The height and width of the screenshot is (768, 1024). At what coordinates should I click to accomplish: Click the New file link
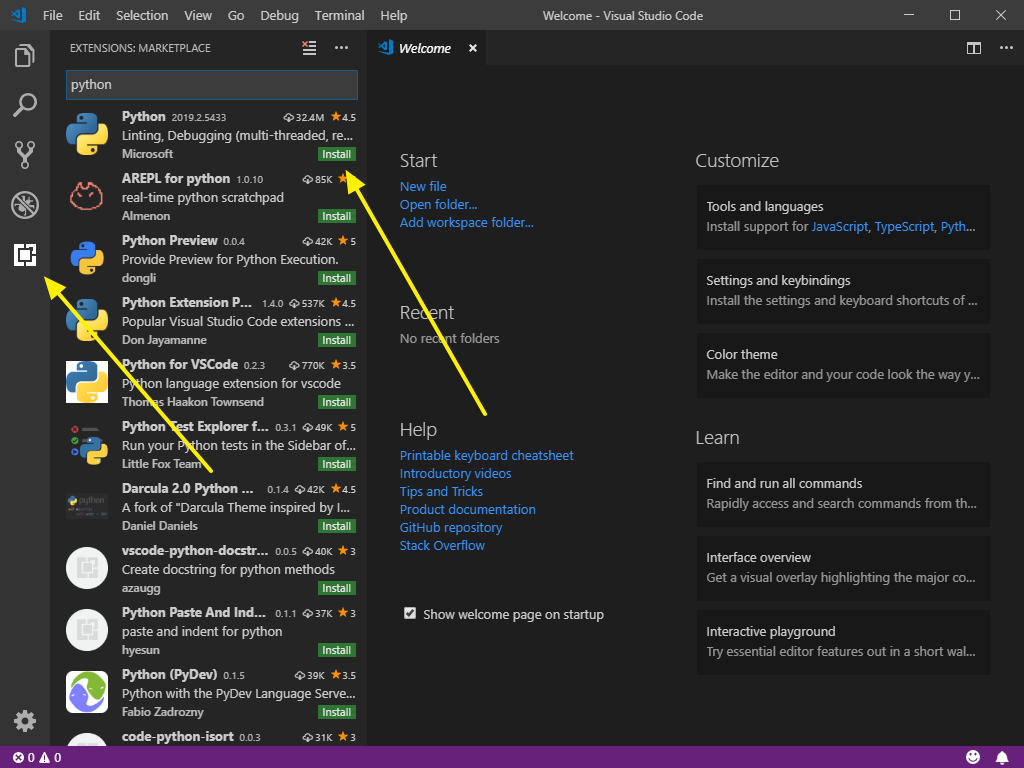[423, 186]
